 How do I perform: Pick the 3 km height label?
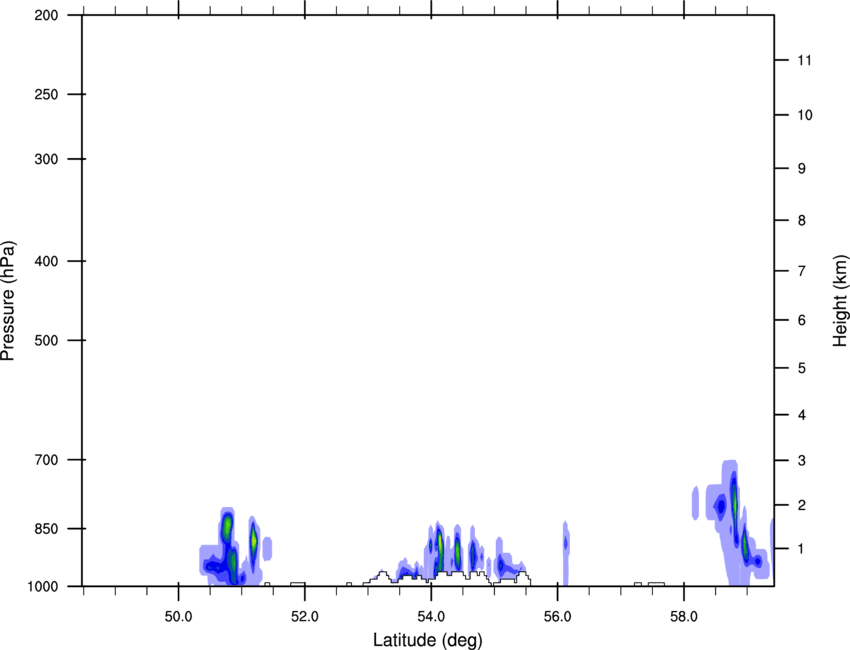coord(802,461)
